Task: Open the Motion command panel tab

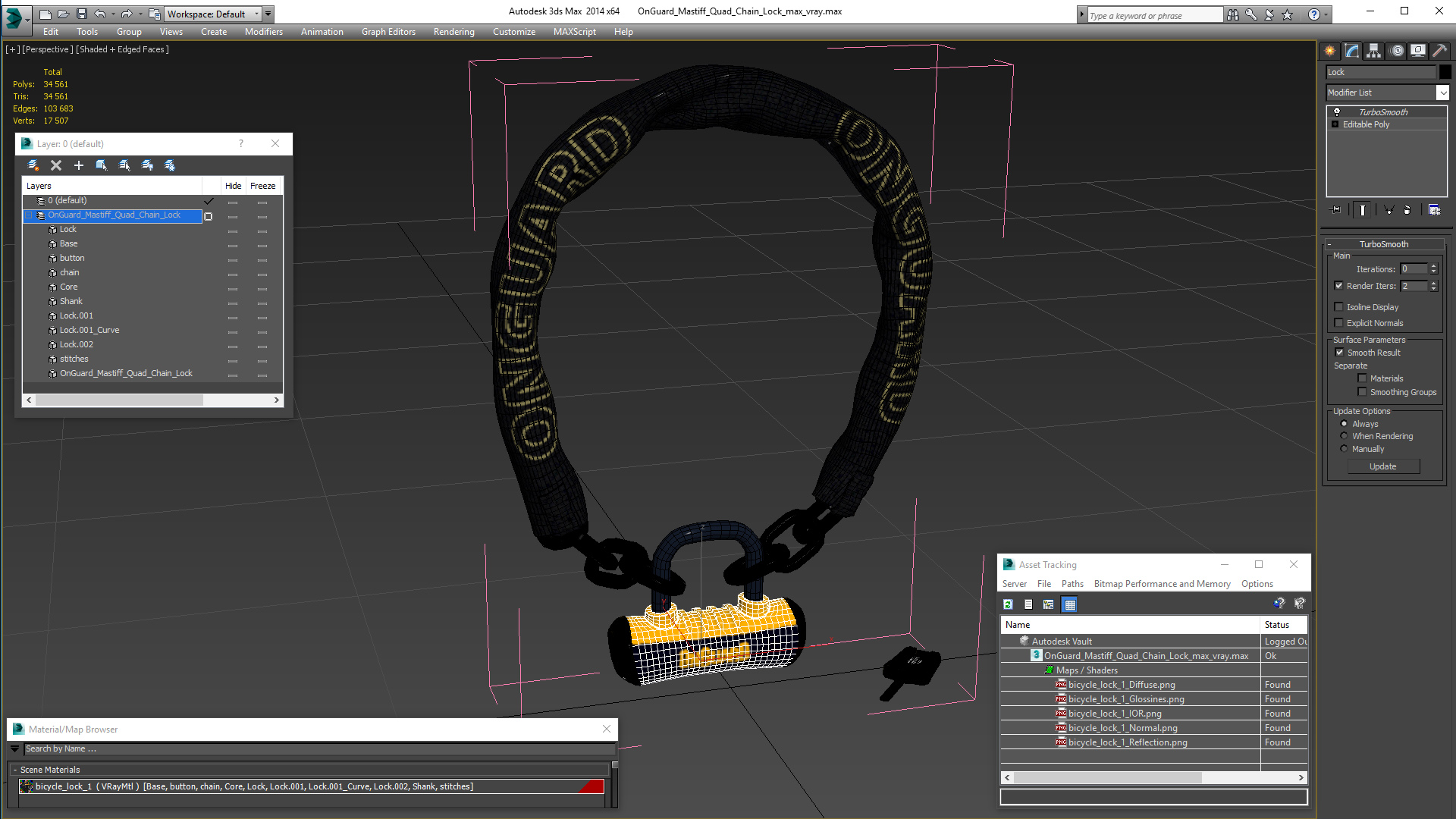Action: 1396,51
